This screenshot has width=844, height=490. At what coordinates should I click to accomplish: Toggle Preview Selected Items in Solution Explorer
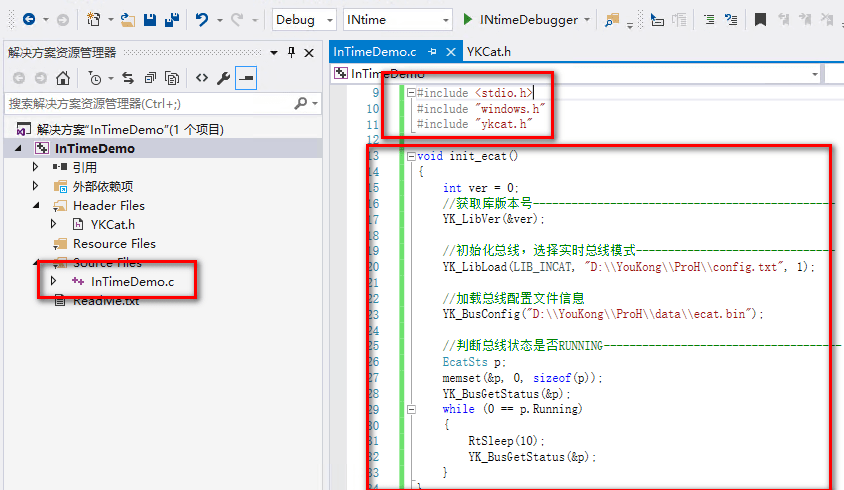click(246, 78)
